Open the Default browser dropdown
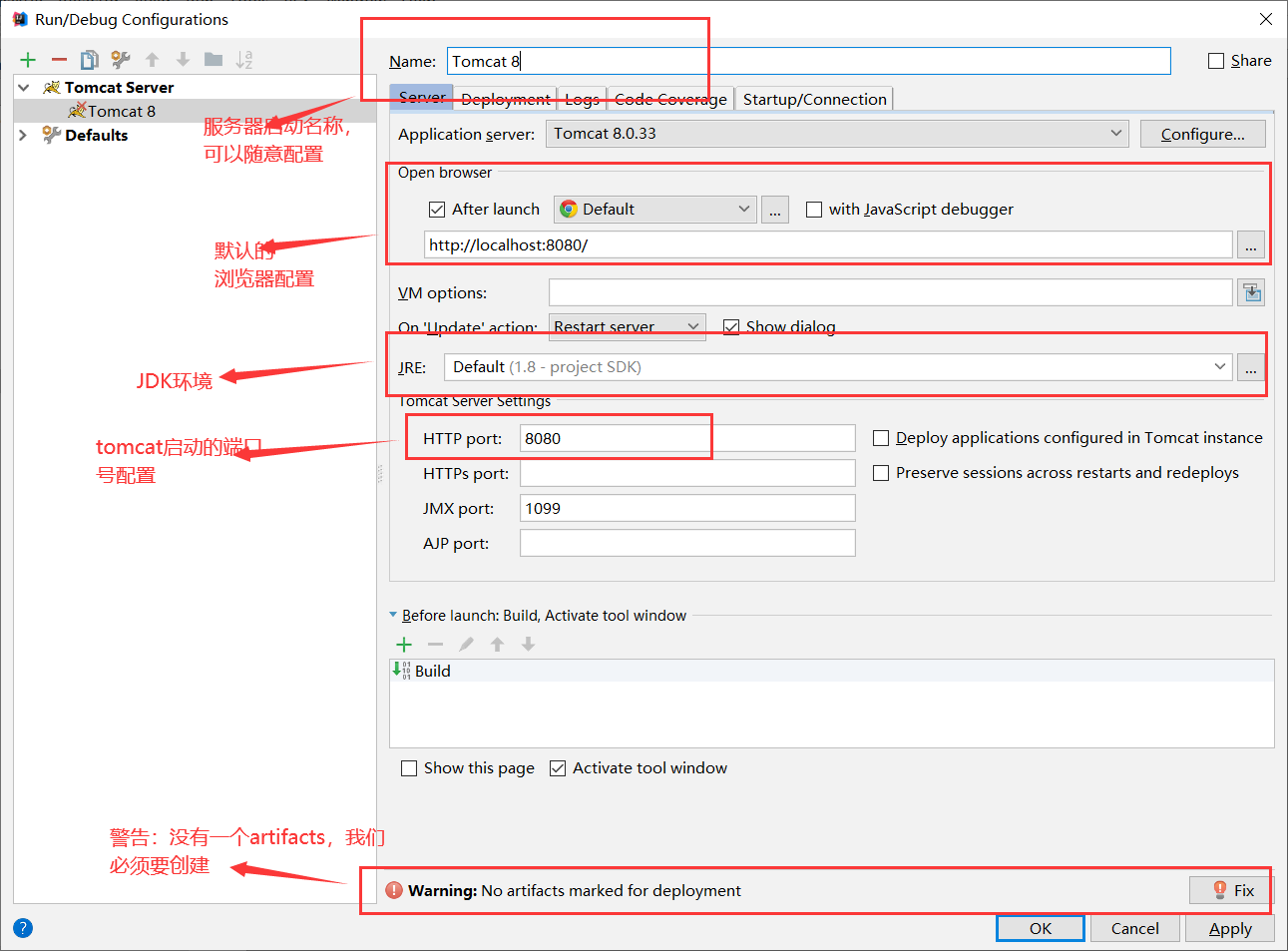 coord(655,210)
